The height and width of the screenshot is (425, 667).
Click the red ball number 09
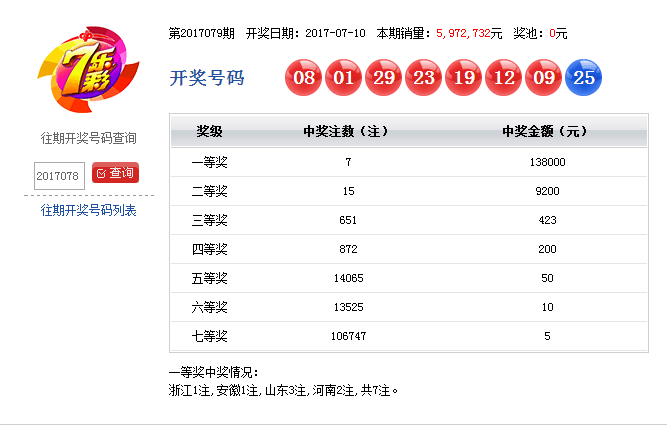click(544, 79)
